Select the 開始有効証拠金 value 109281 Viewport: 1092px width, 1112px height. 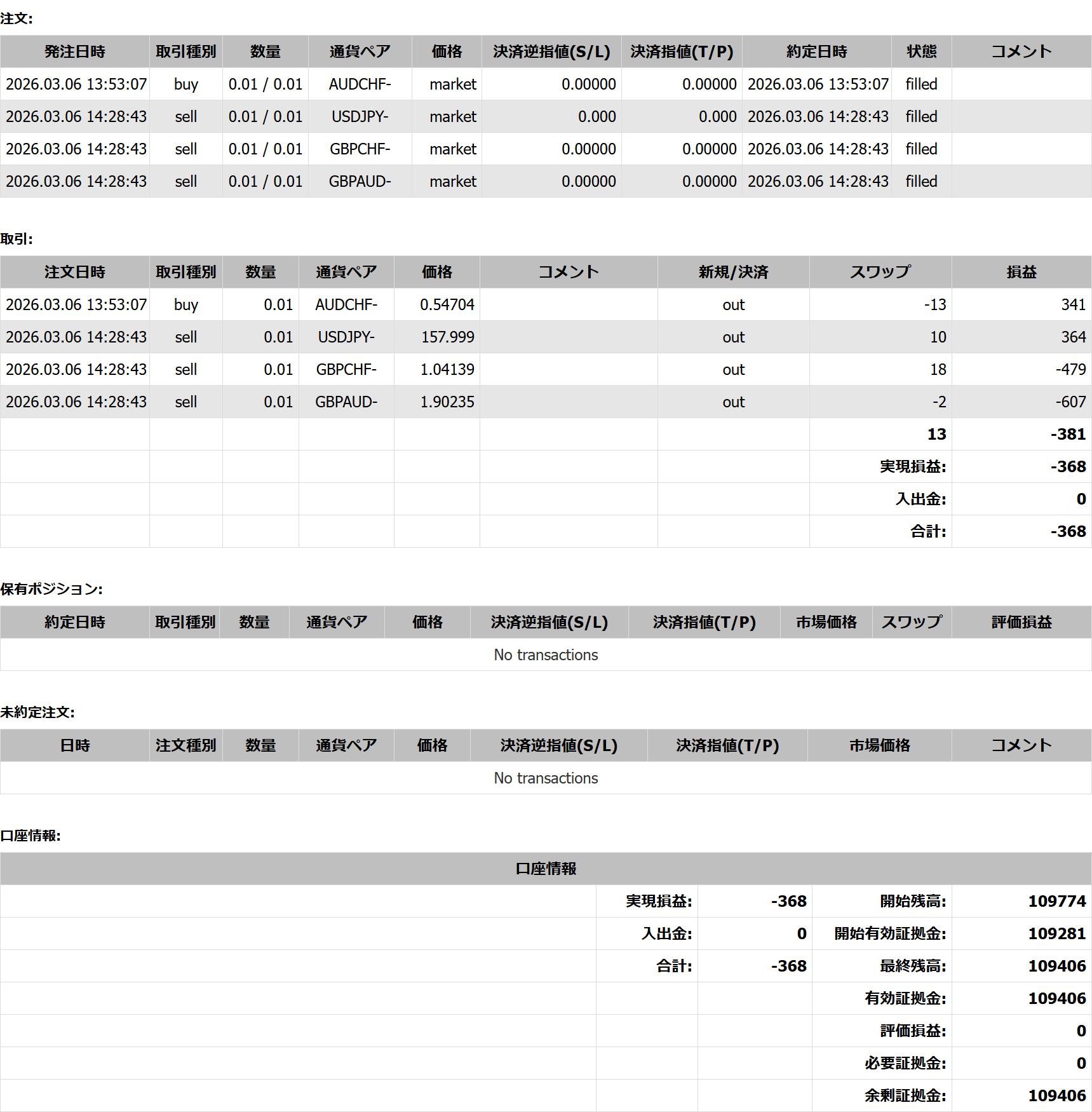1056,933
